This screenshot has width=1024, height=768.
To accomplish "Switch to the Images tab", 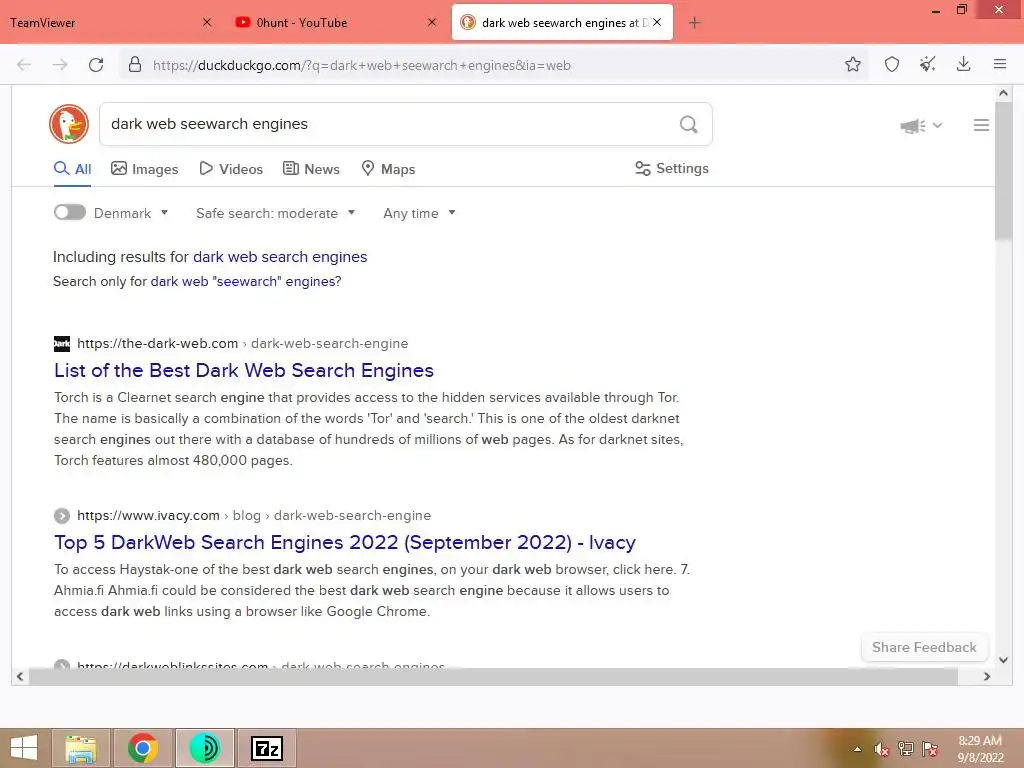I will point(144,169).
